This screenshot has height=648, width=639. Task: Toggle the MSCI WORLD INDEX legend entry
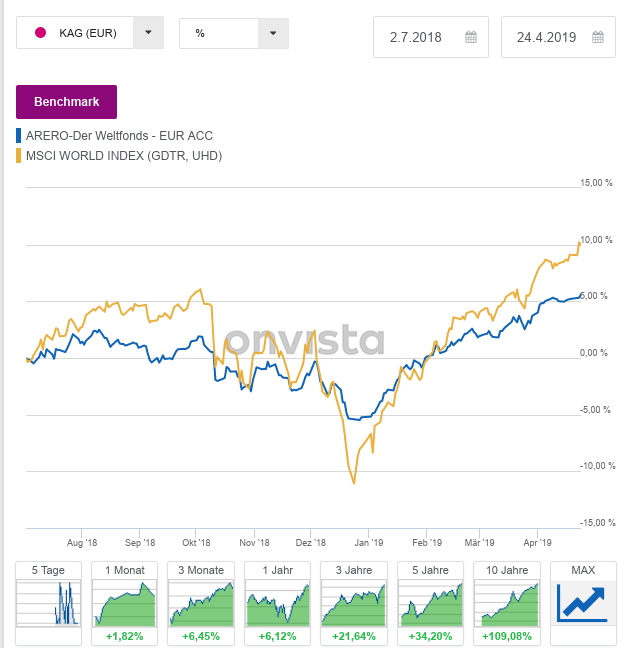pos(123,155)
